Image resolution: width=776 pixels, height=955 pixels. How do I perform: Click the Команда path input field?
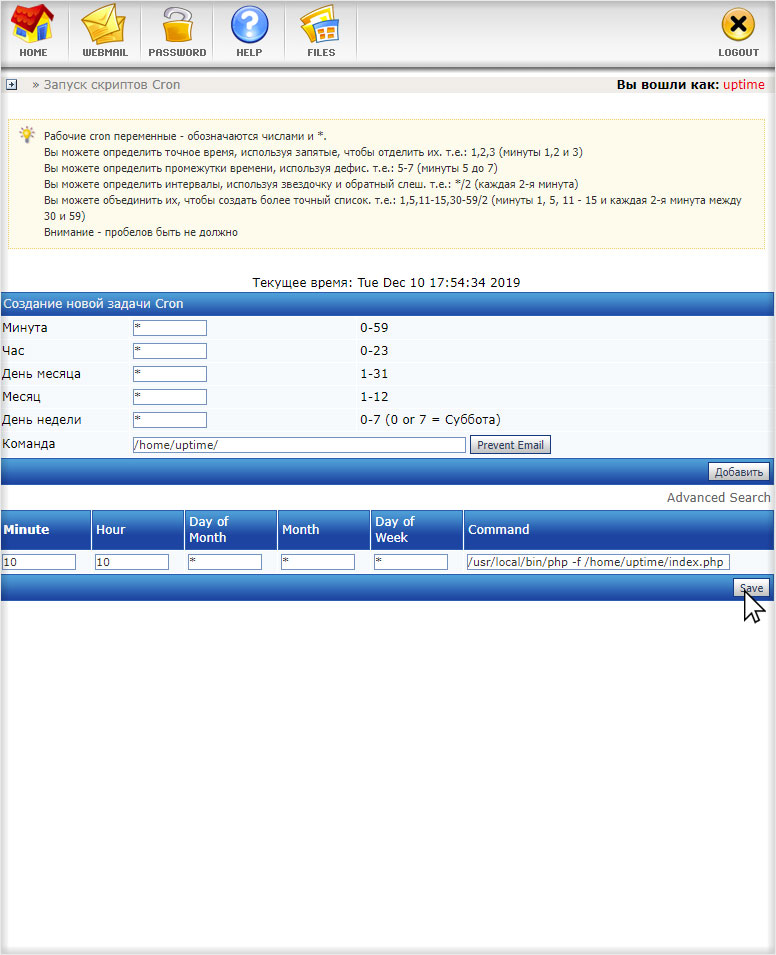(x=299, y=445)
